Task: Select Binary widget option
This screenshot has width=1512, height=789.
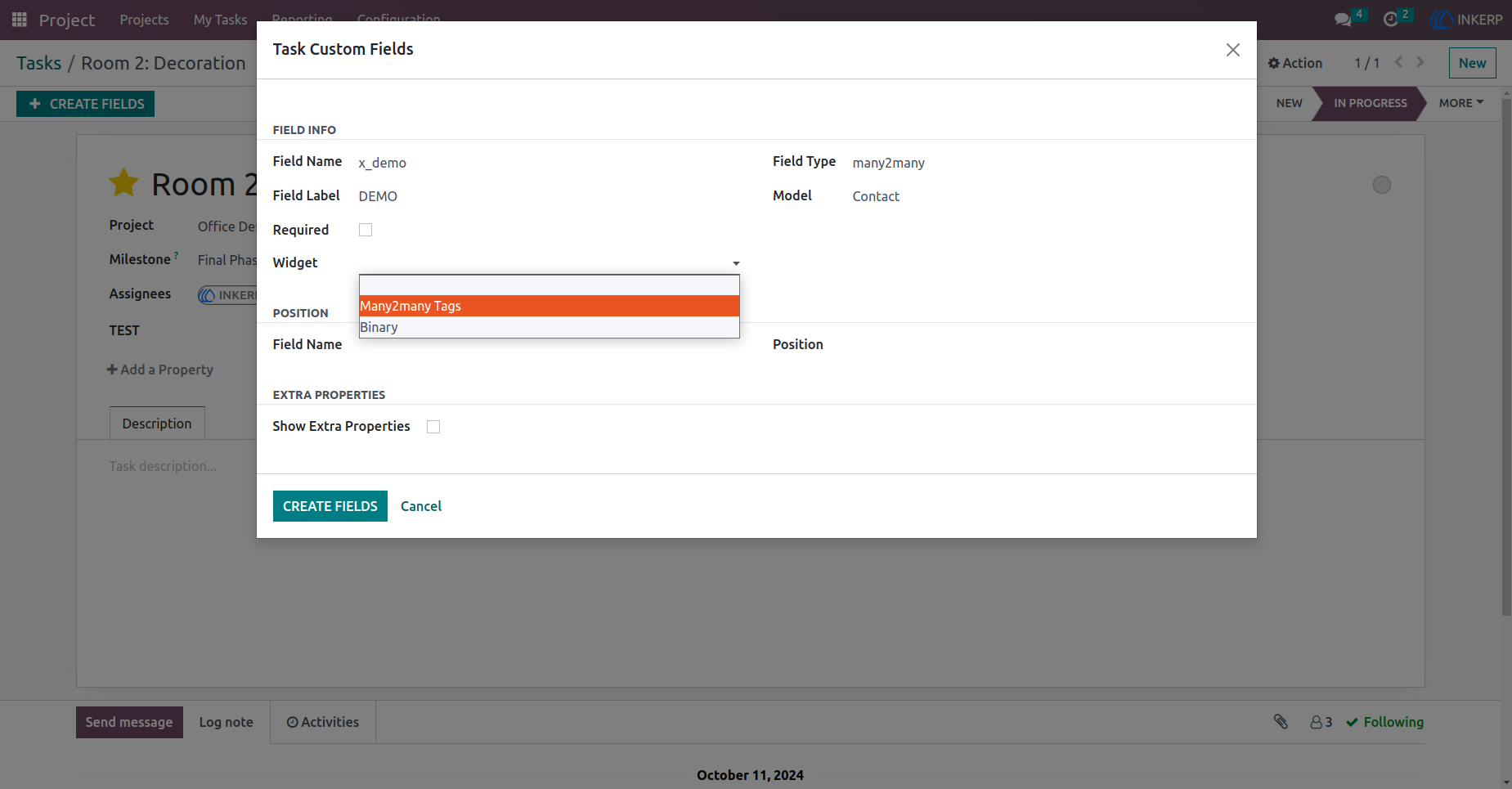Action: [x=550, y=327]
